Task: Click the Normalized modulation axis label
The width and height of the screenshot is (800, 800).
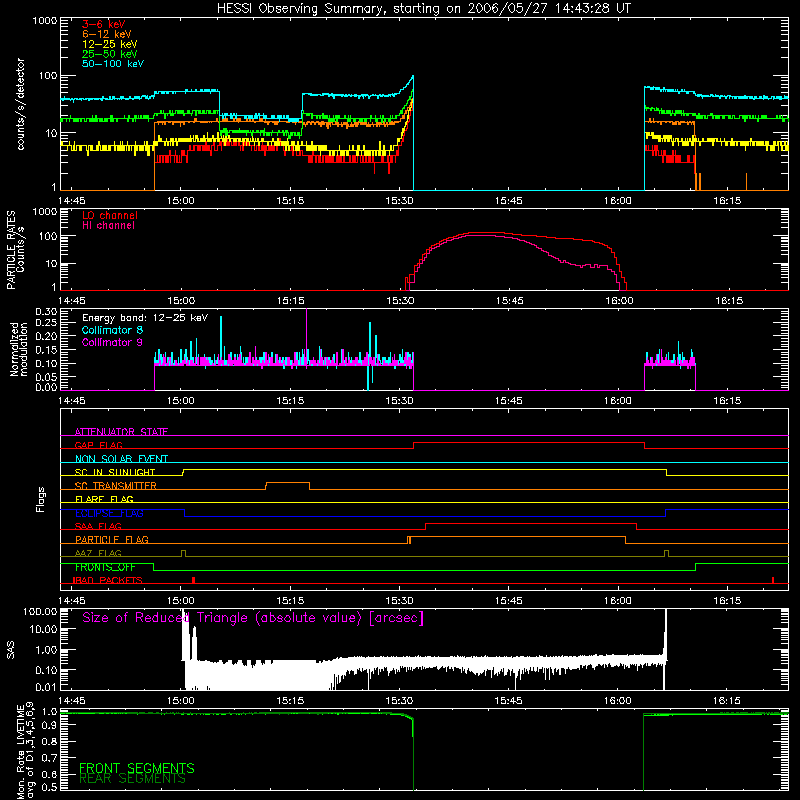Action: (19, 349)
